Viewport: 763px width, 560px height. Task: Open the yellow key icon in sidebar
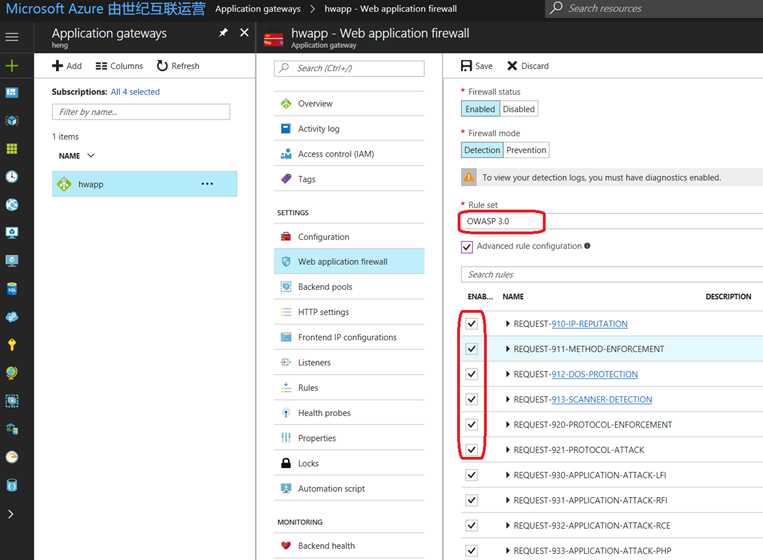point(12,345)
